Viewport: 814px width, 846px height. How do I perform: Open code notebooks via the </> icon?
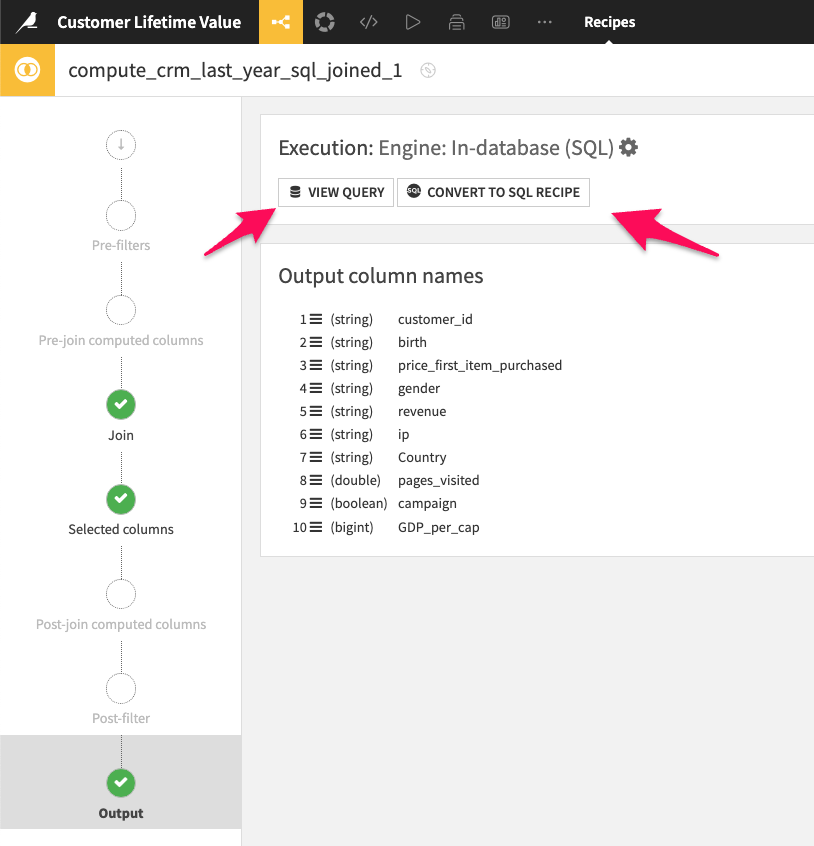[368, 21]
